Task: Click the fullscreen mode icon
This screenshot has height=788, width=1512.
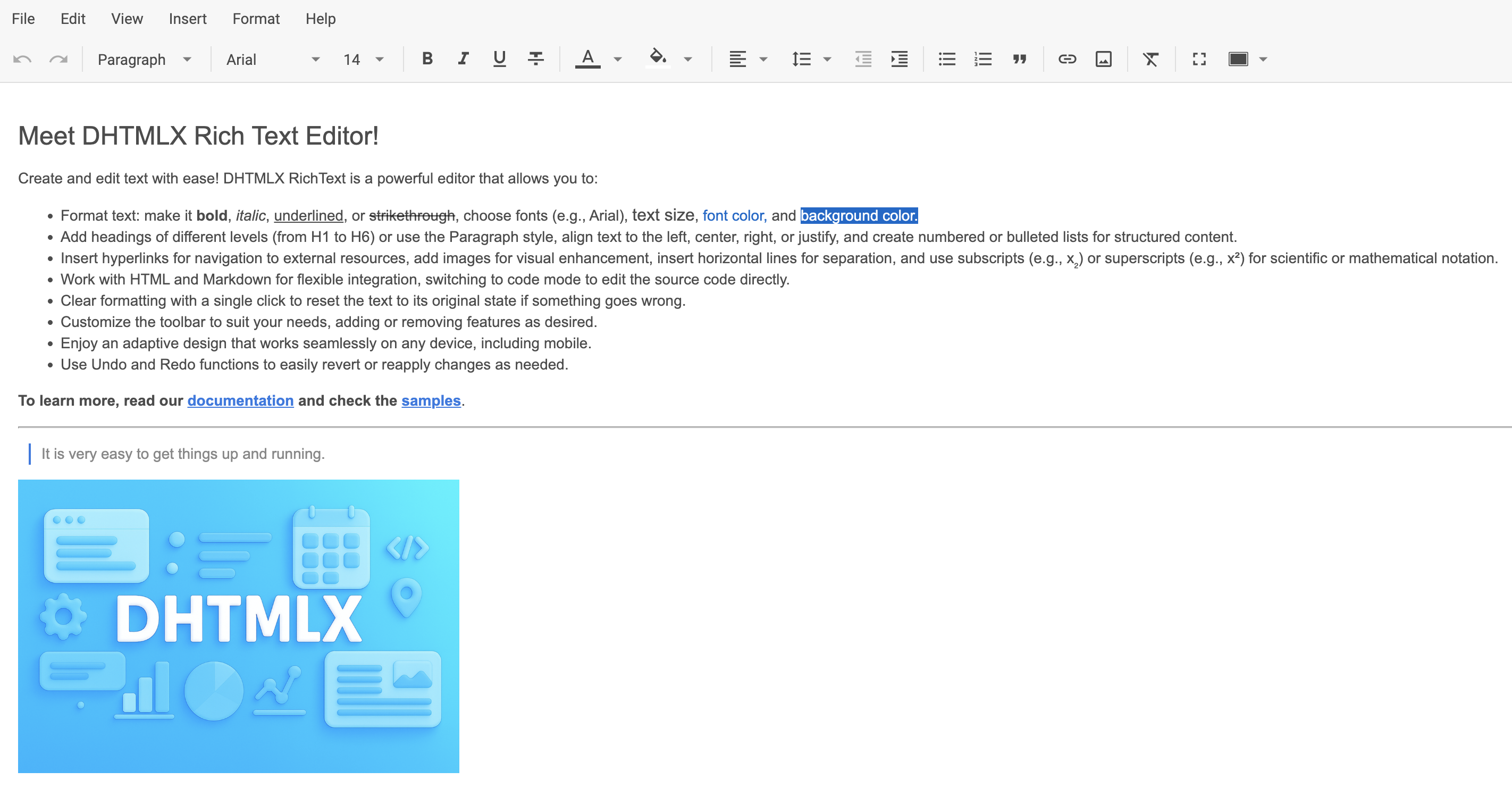Action: (x=1199, y=60)
